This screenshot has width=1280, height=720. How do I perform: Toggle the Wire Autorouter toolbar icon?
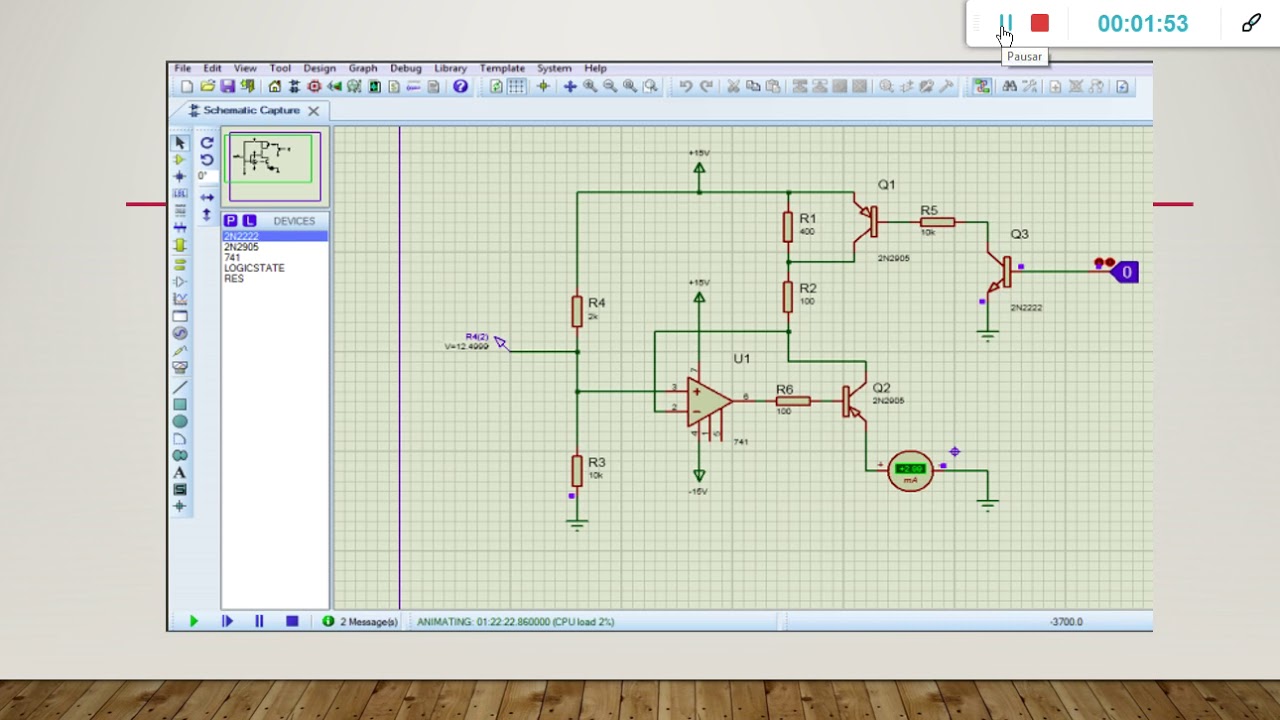pyautogui.click(x=982, y=87)
